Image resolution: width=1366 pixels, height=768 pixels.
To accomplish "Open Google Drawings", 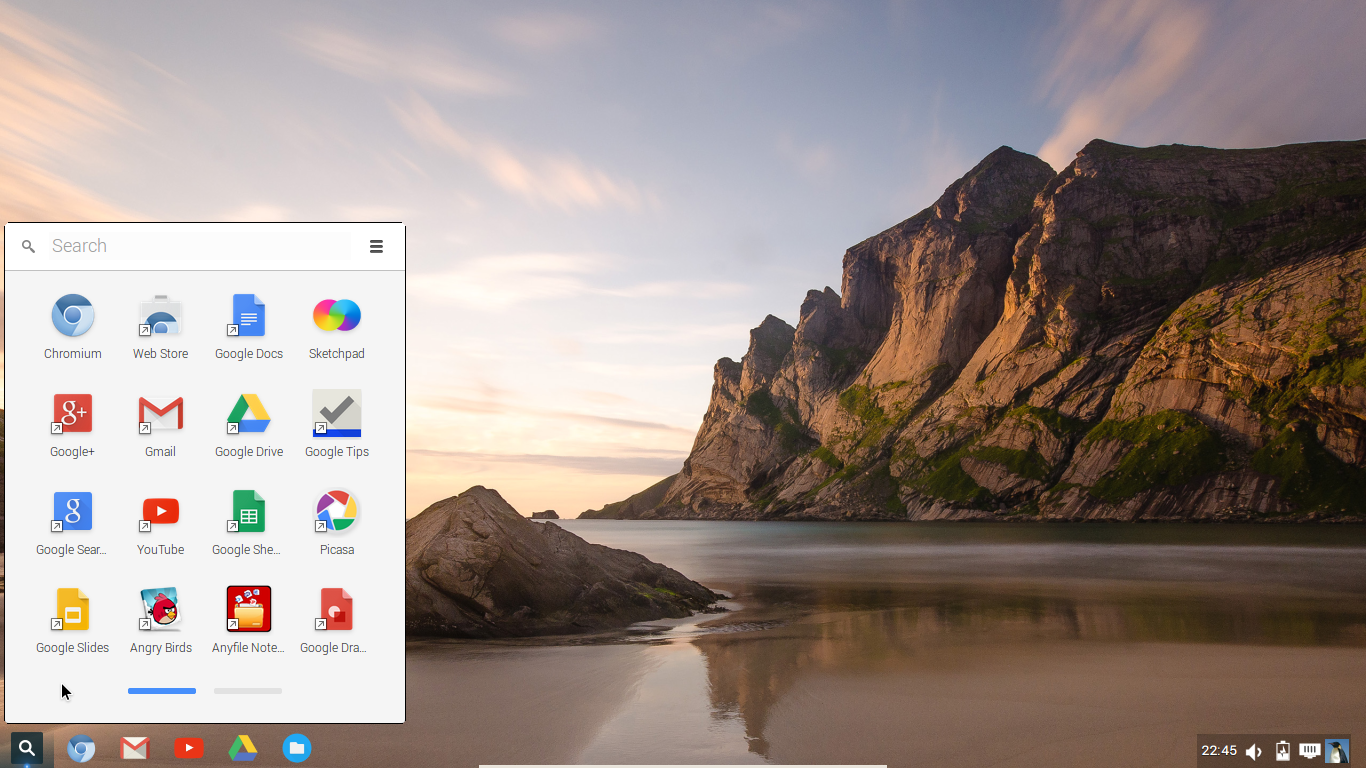I will tap(336, 609).
